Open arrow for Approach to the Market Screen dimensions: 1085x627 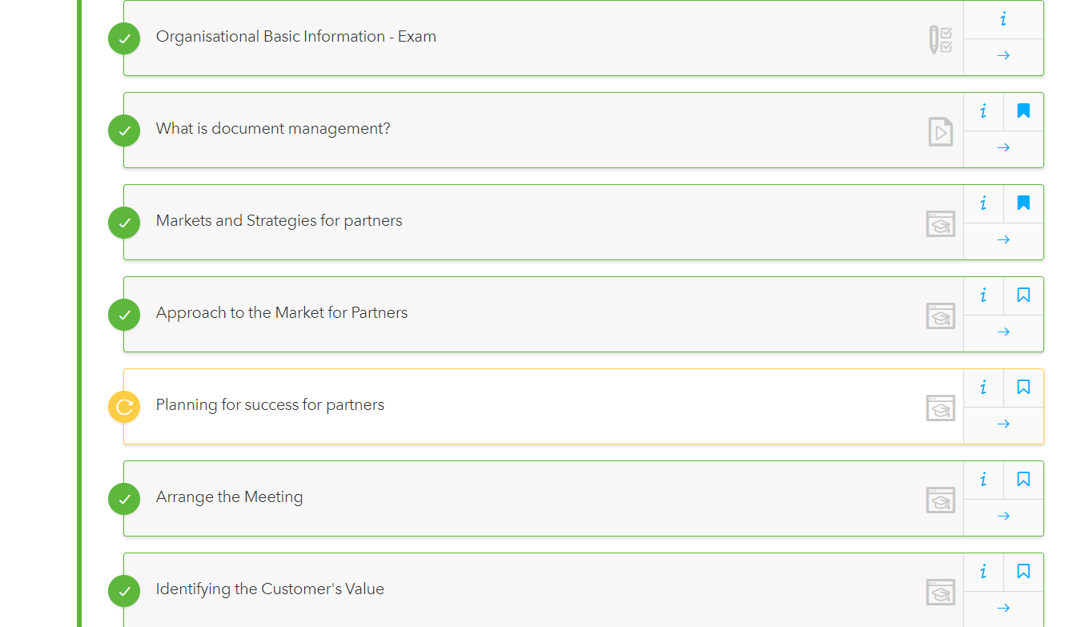click(x=1003, y=332)
